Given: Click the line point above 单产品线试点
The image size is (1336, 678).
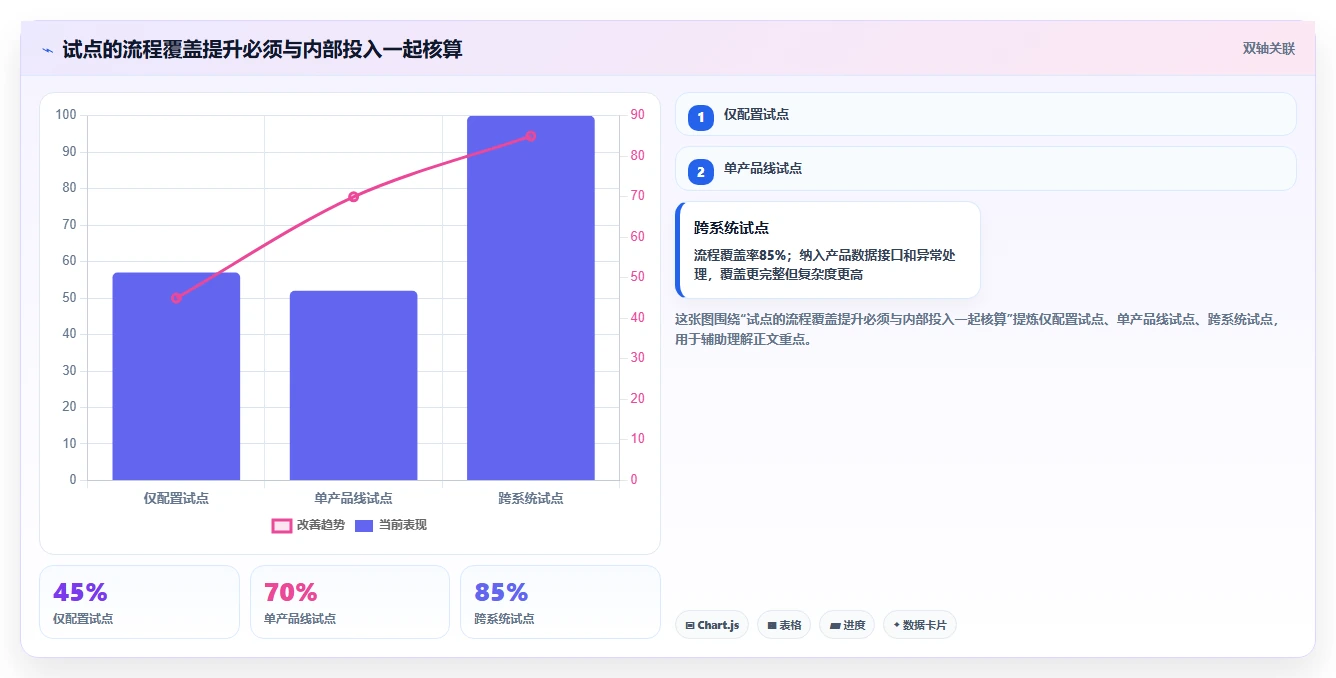Looking at the screenshot, I should coord(353,197).
